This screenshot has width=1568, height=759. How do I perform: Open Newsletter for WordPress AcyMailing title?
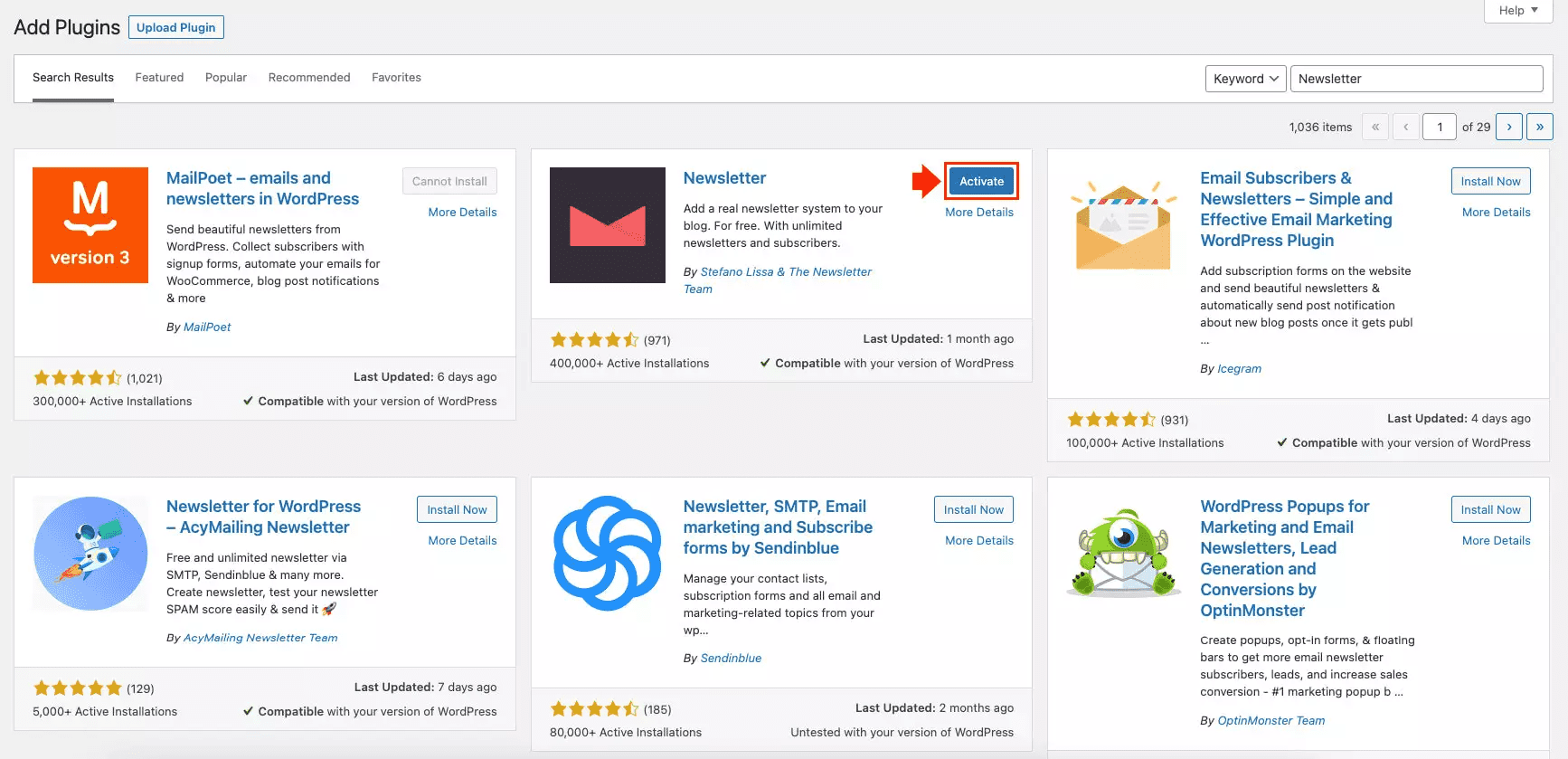(x=263, y=517)
